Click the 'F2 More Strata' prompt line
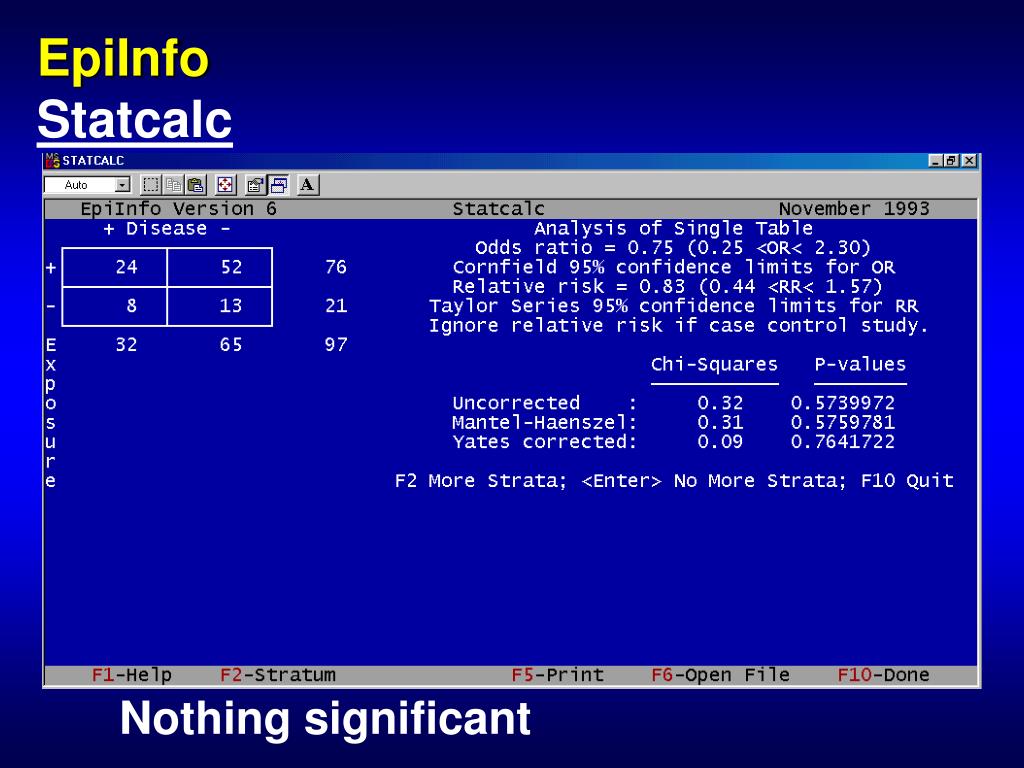The image size is (1024, 768). 674,481
